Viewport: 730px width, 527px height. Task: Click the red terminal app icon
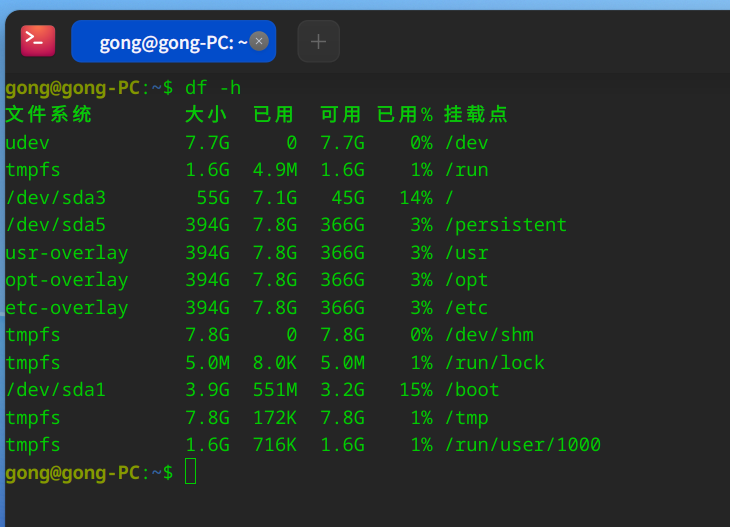pos(38,41)
